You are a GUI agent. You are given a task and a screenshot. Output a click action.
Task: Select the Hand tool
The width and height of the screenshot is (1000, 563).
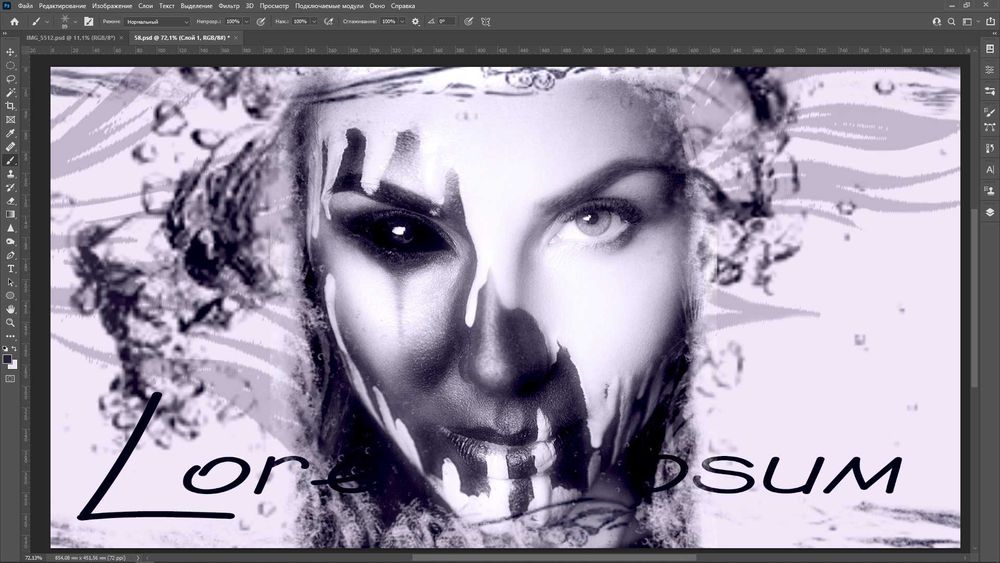[10, 309]
